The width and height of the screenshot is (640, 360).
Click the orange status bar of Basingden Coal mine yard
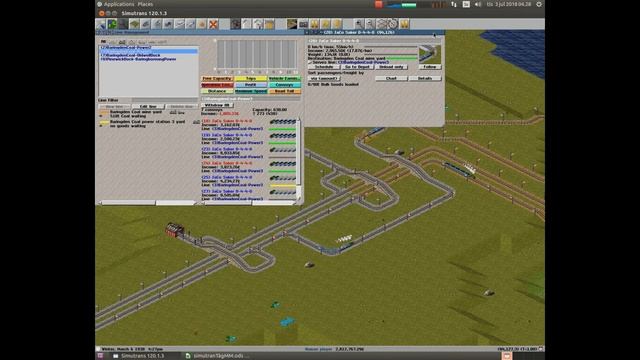(104, 112)
